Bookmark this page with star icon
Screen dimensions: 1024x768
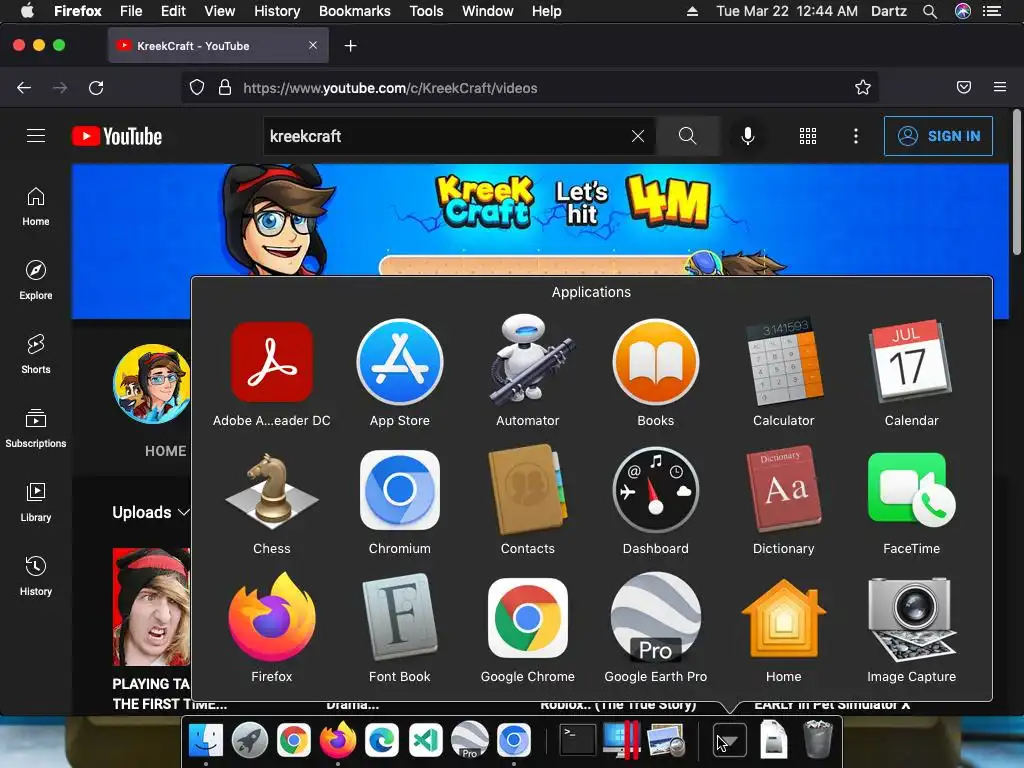(x=863, y=88)
